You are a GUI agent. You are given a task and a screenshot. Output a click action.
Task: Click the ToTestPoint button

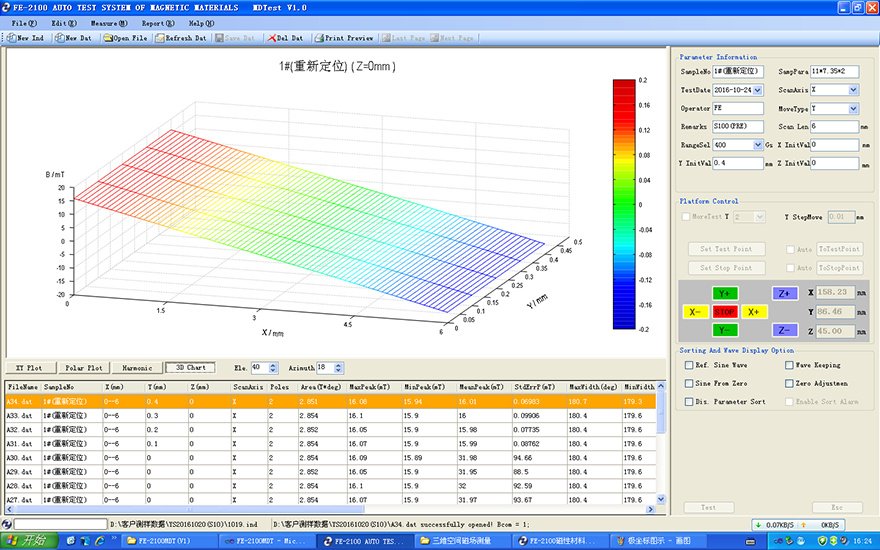840,249
